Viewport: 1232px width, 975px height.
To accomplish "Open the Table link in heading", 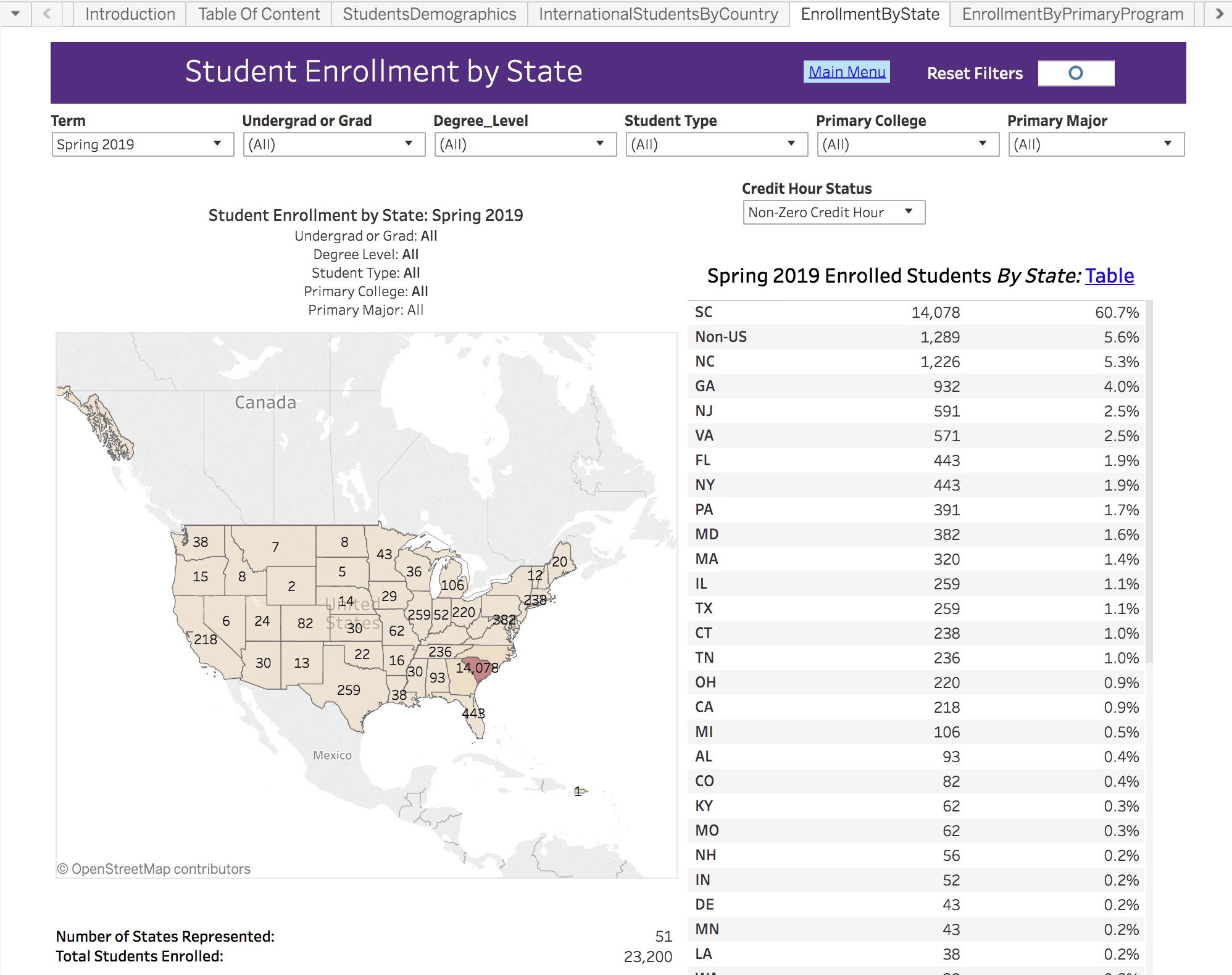I will (1109, 276).
